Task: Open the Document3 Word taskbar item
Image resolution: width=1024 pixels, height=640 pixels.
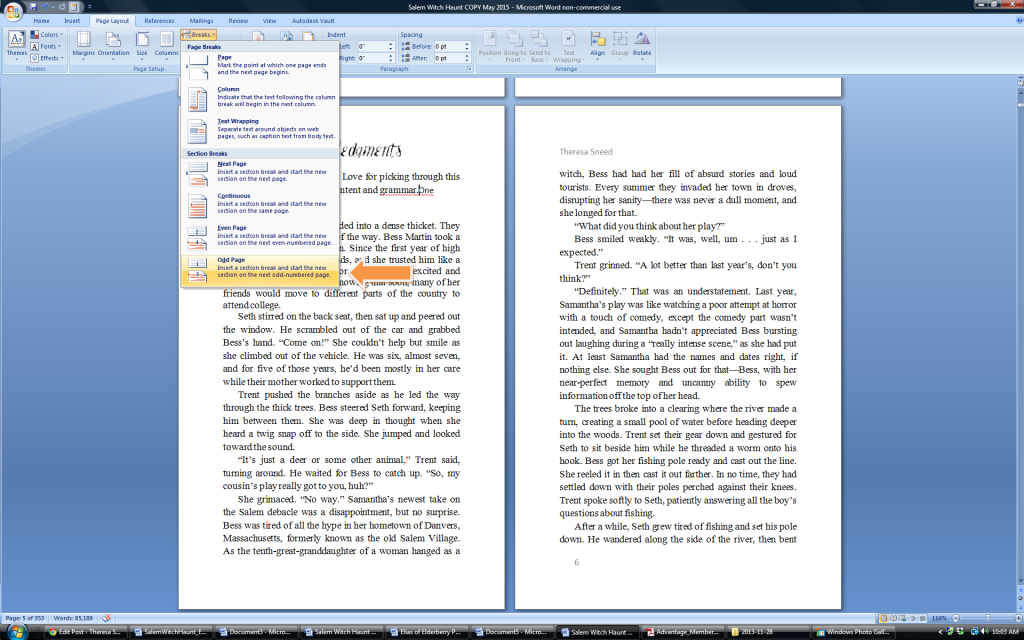Action: (x=256, y=632)
